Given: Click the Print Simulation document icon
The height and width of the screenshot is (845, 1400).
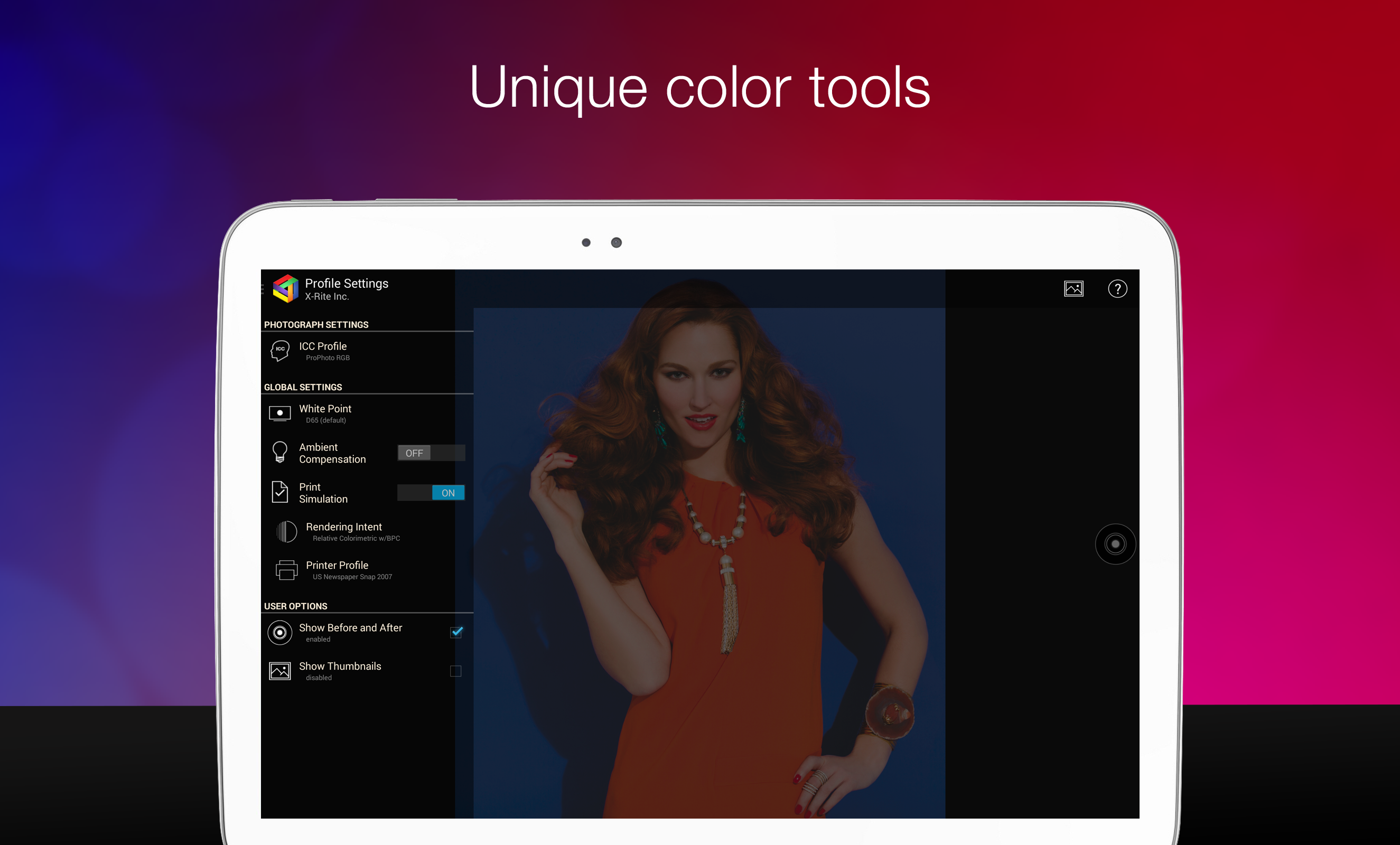Looking at the screenshot, I should click(x=279, y=492).
